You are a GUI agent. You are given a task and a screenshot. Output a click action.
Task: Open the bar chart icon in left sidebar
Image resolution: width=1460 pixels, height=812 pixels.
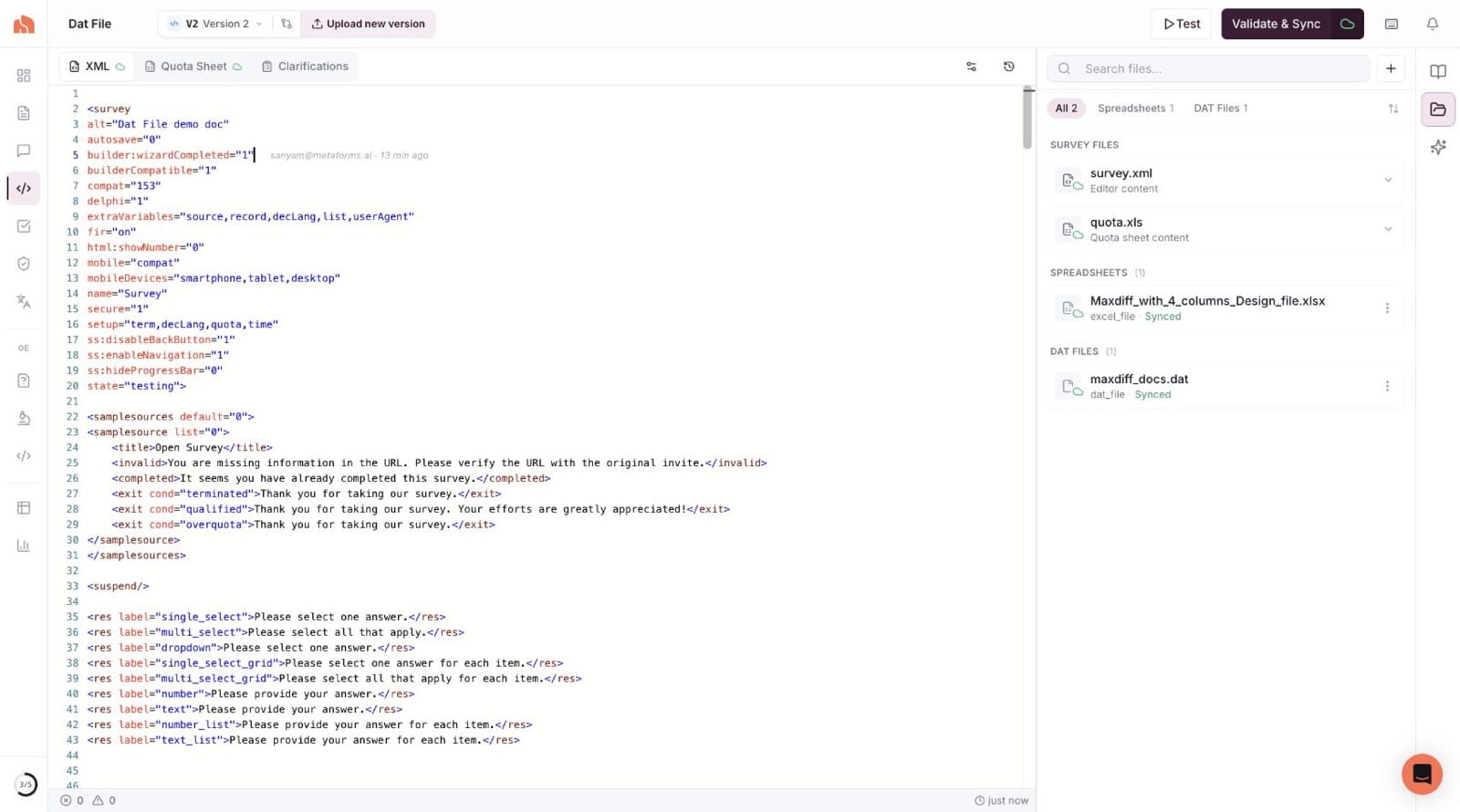(24, 546)
